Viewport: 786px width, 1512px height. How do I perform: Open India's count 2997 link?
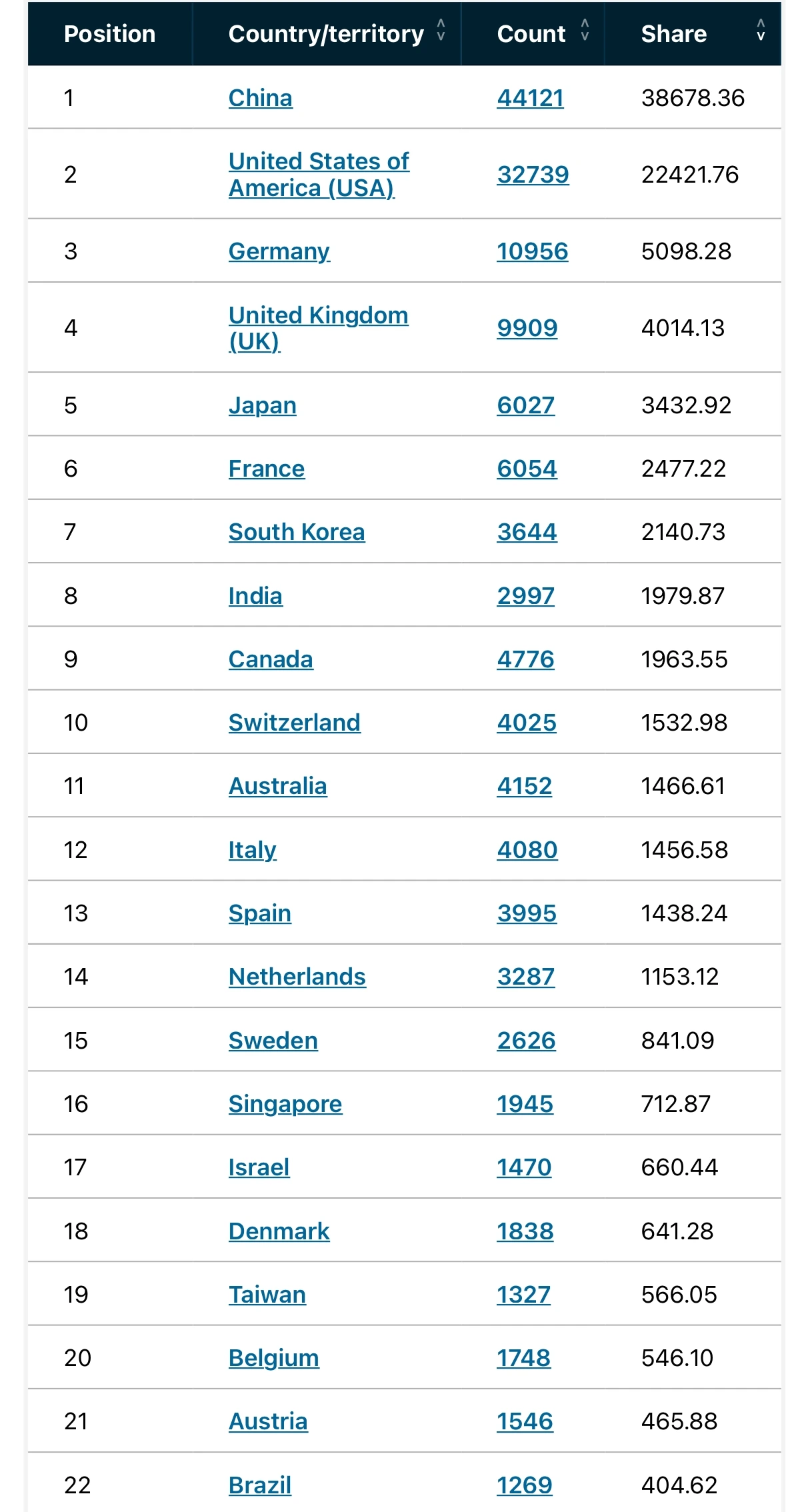point(525,596)
